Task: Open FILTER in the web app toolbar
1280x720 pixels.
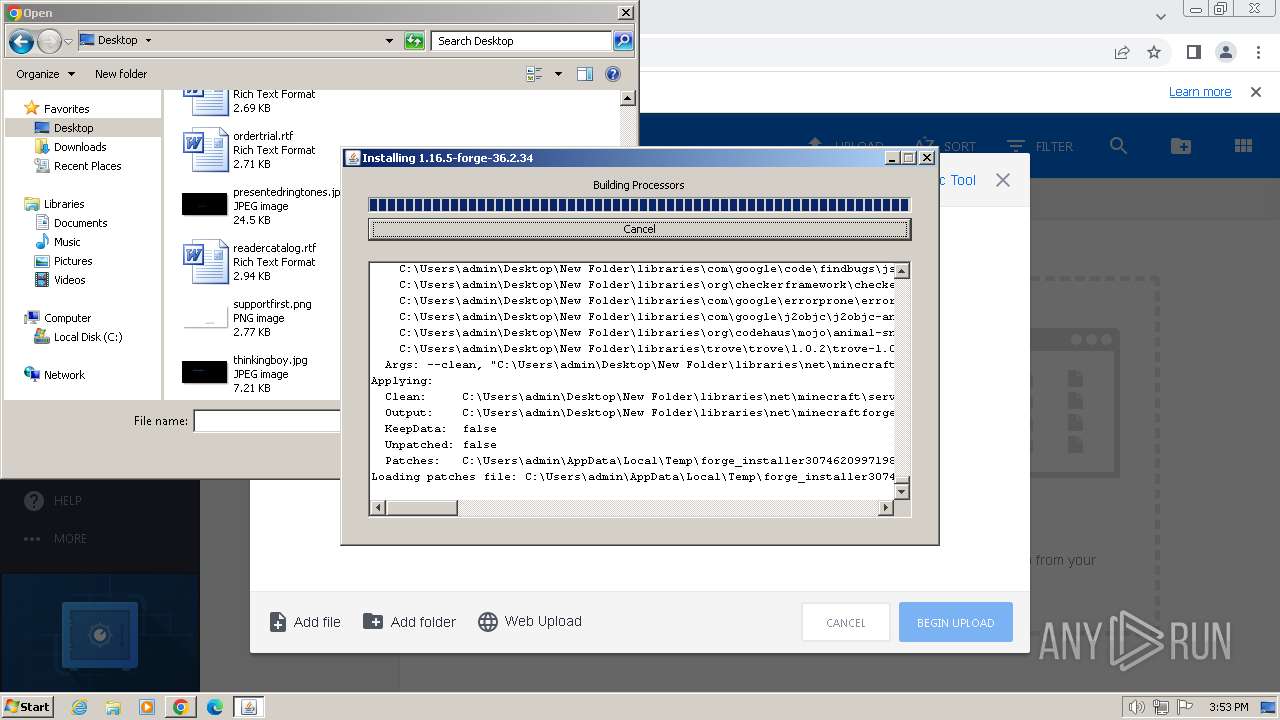Action: (x=1040, y=146)
